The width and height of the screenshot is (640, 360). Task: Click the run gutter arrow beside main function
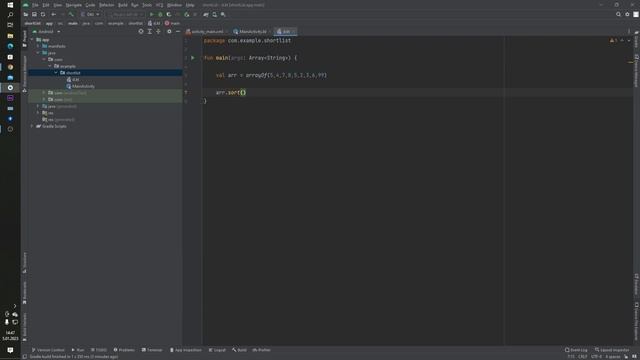pos(193,58)
